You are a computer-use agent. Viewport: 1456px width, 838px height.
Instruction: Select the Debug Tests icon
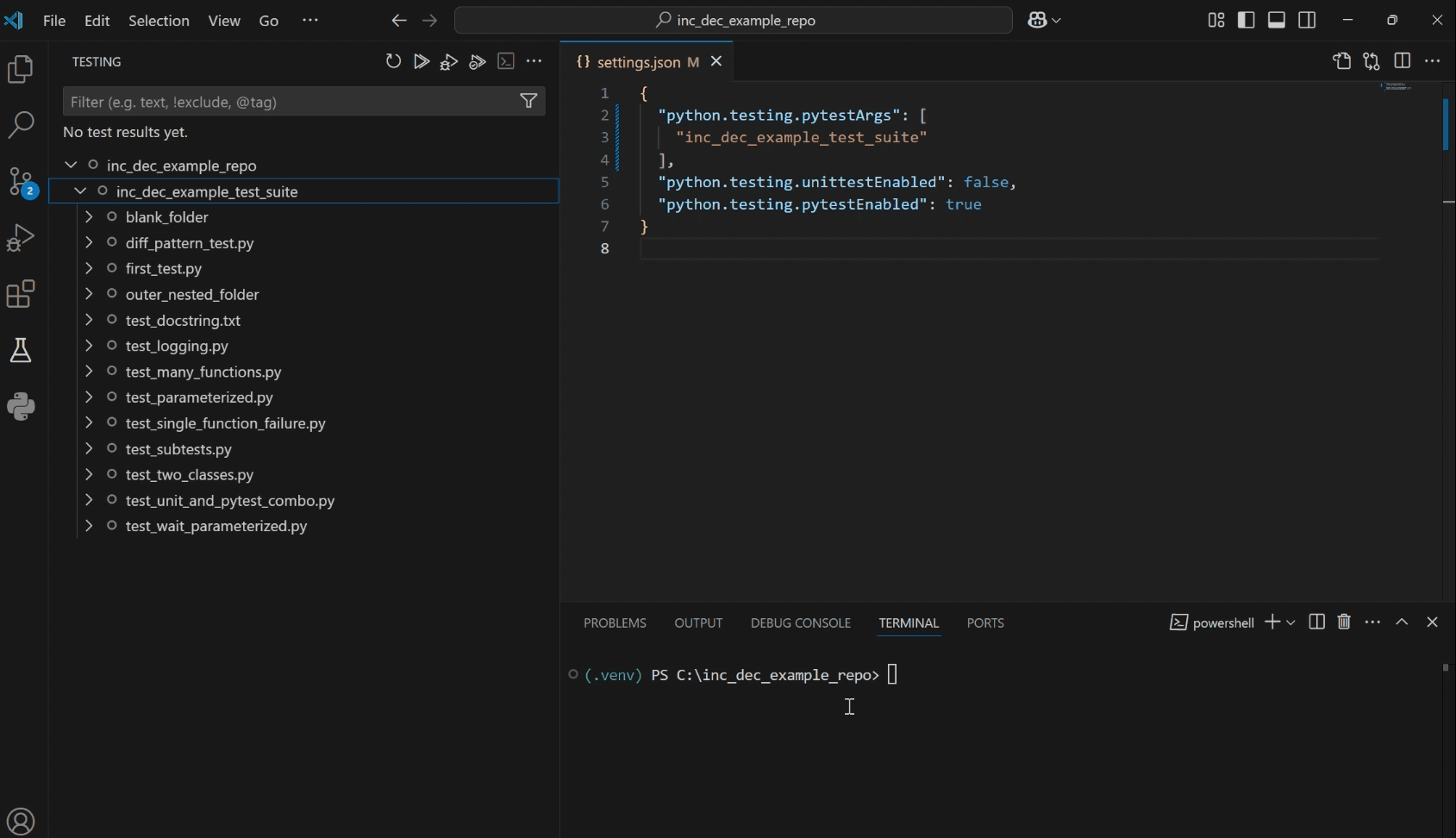tap(449, 61)
